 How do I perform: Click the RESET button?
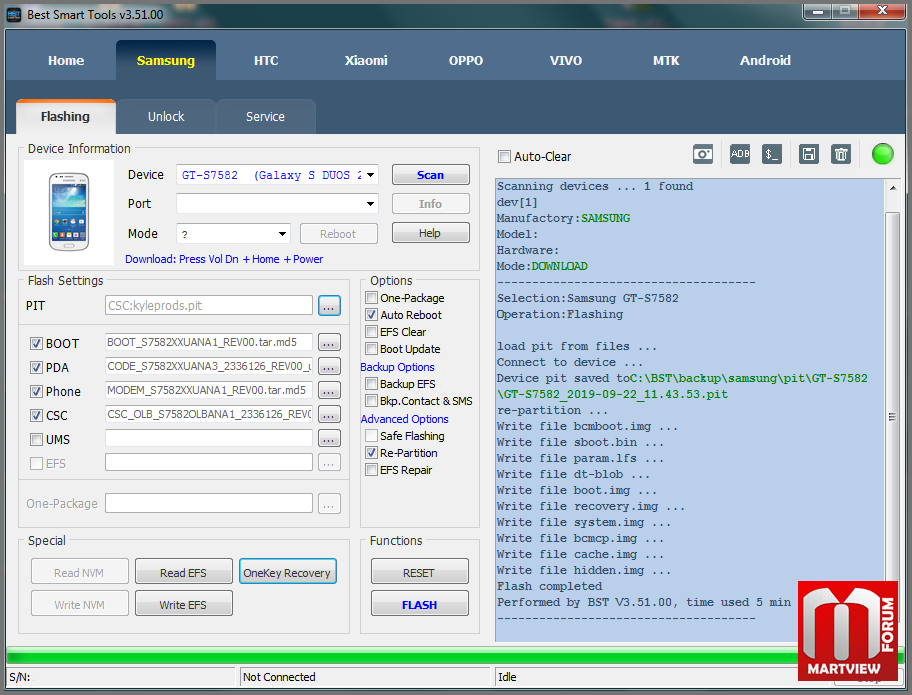(419, 573)
